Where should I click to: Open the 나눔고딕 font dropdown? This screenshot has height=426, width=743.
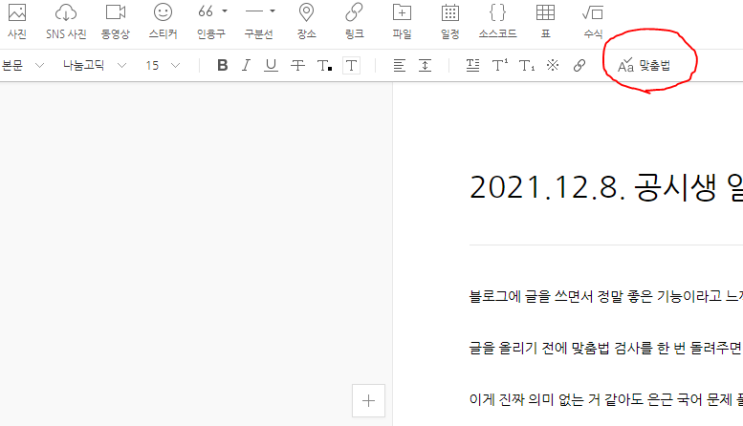94,65
